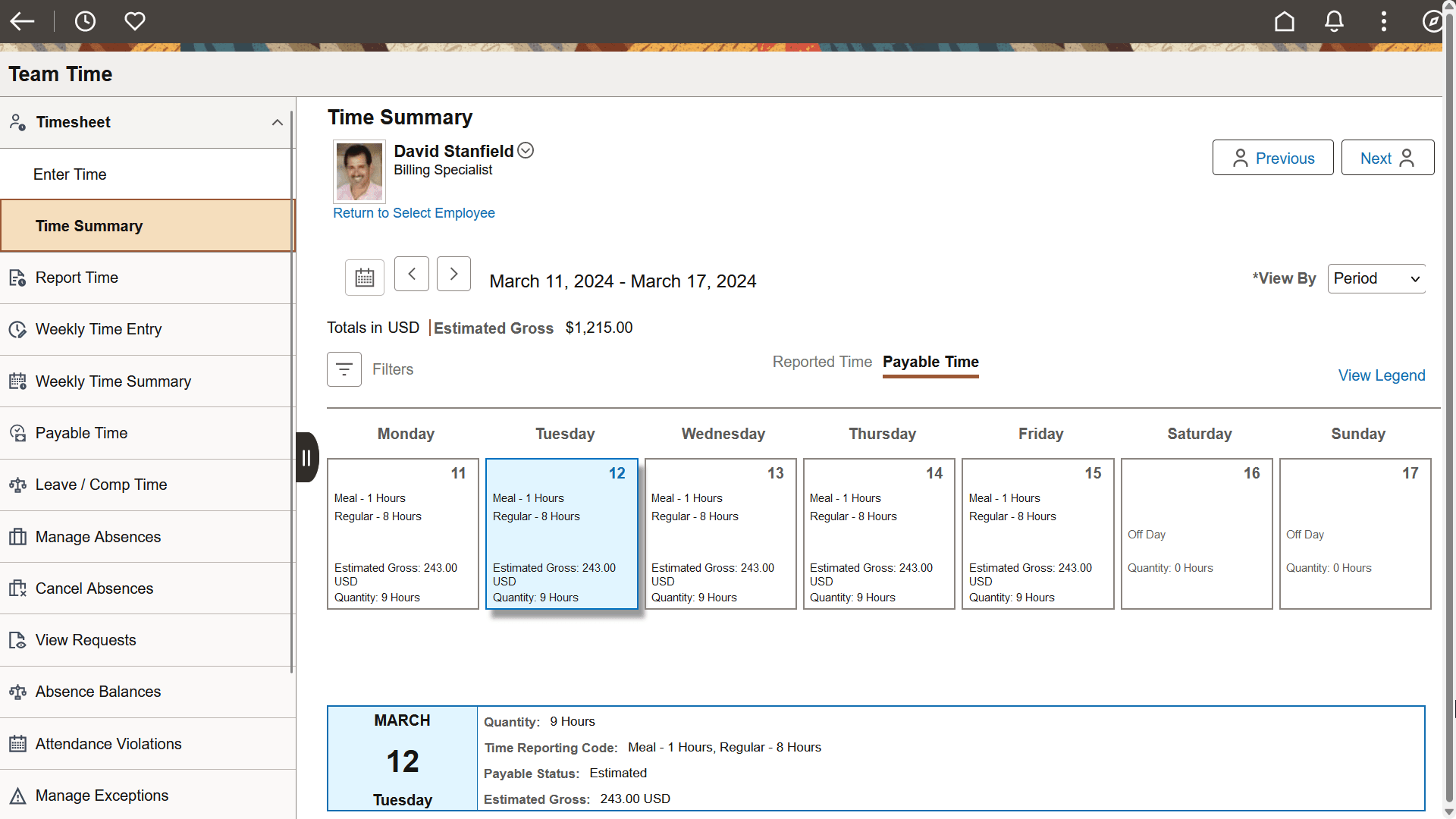Click Return to Select Employee link
This screenshot has width=1456, height=819.
click(x=414, y=213)
